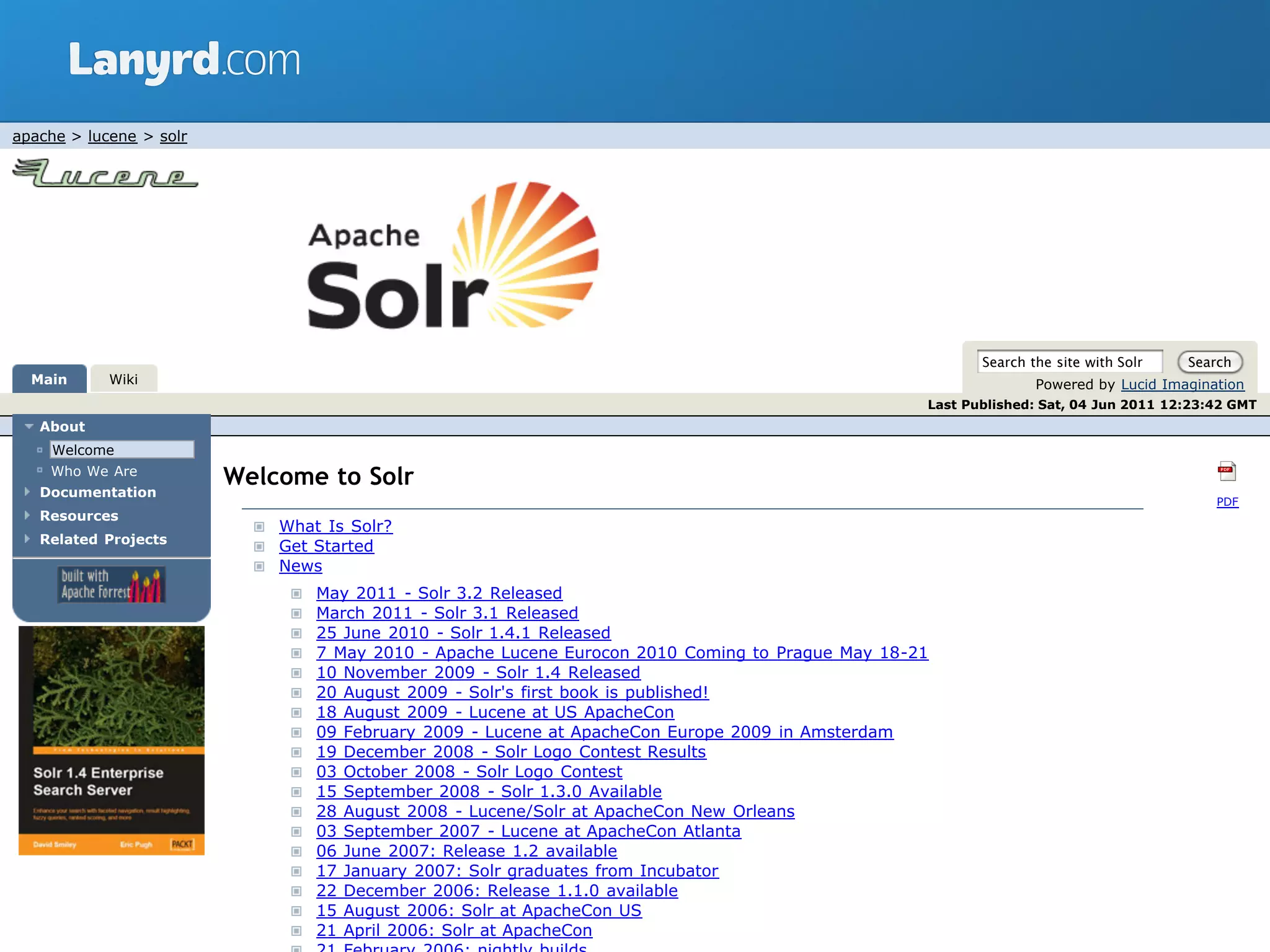The width and height of the screenshot is (1270, 952).
Task: Follow the lucene breadcrumb link
Action: click(112, 136)
